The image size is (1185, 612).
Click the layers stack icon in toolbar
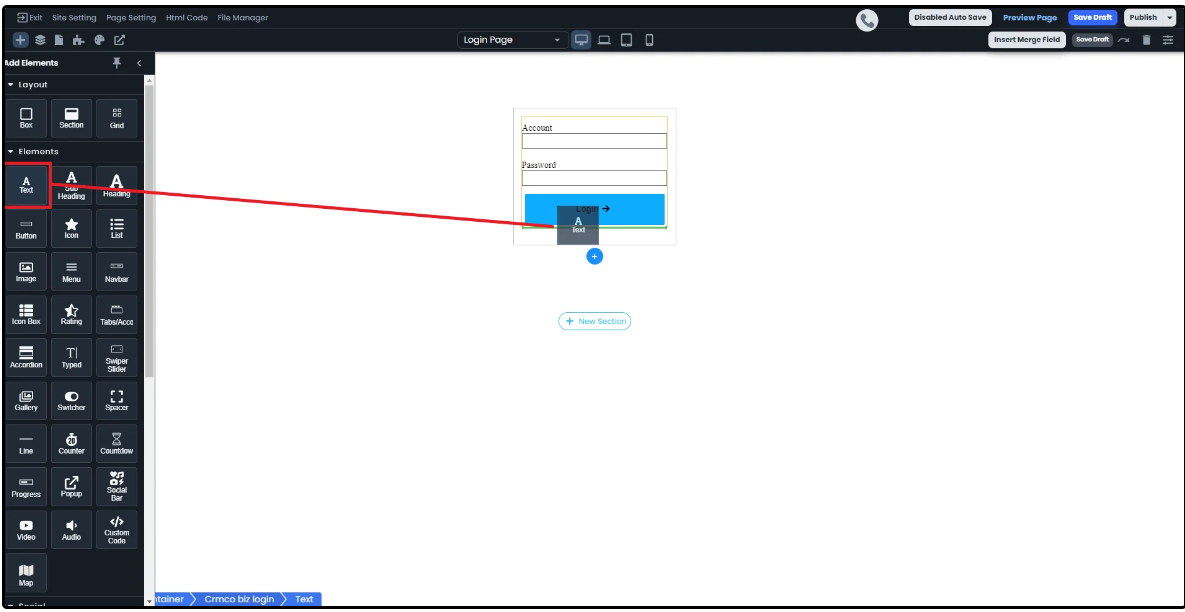[x=40, y=40]
